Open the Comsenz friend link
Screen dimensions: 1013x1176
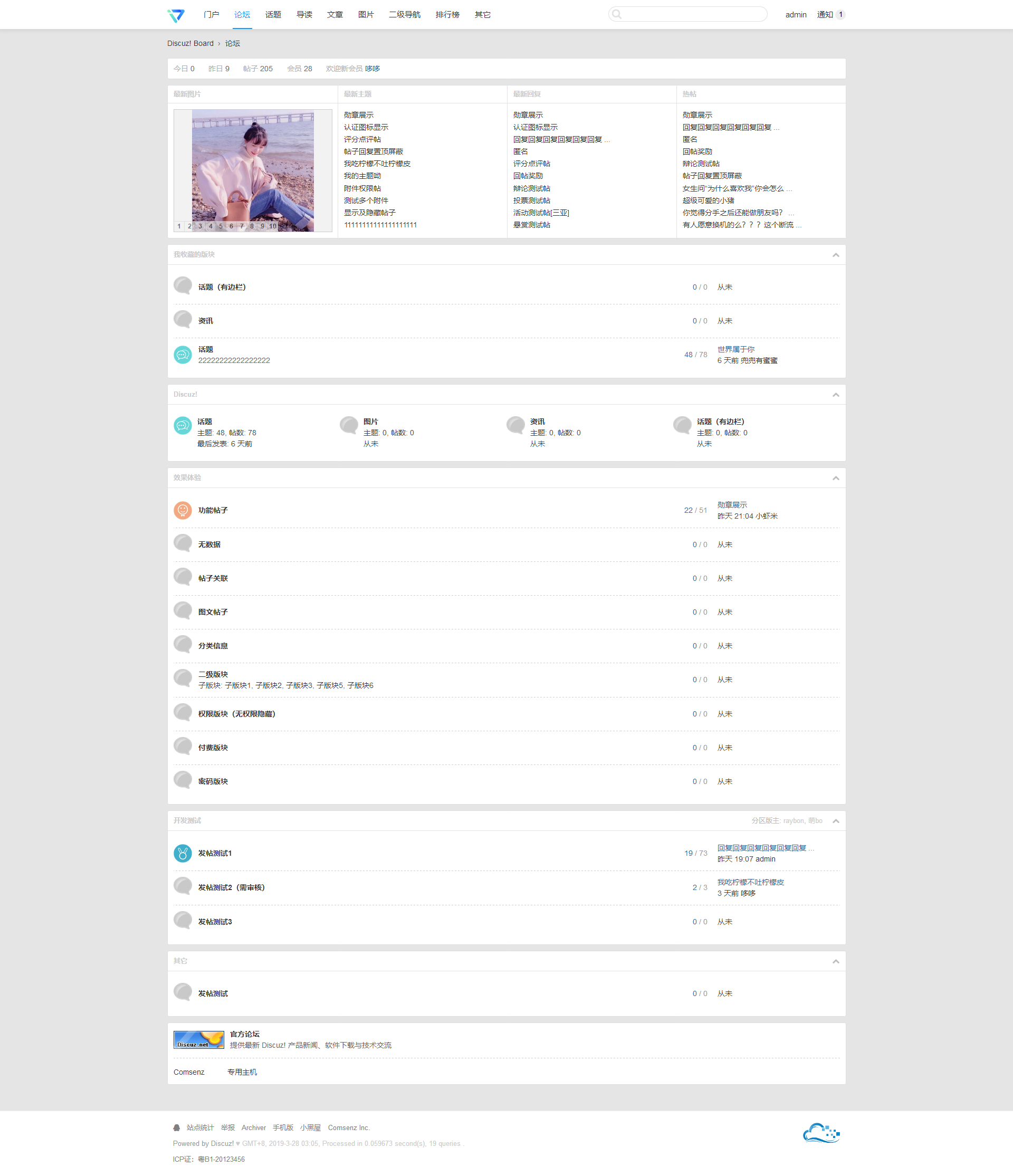tap(189, 1072)
